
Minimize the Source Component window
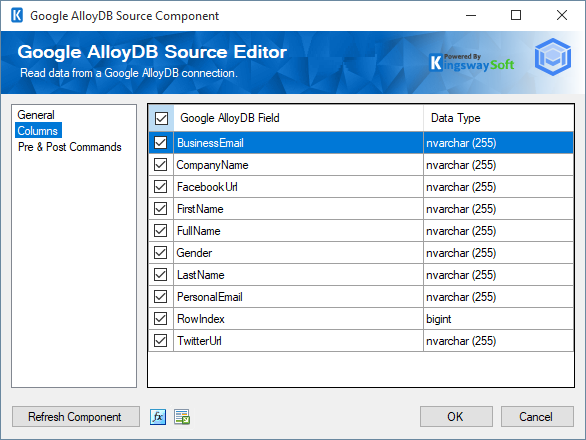(x=471, y=15)
